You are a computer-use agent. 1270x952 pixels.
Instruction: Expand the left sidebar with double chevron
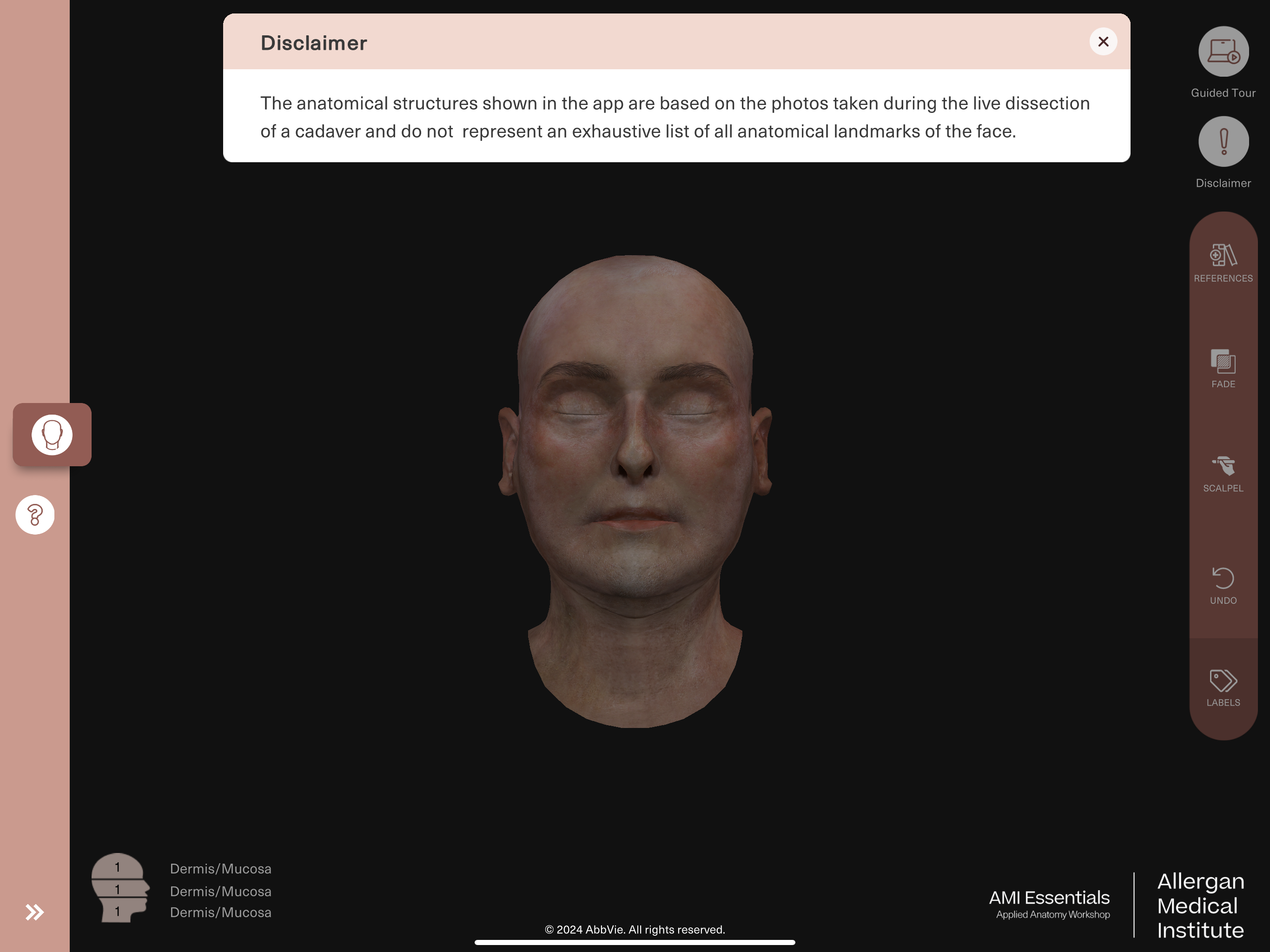point(34,912)
